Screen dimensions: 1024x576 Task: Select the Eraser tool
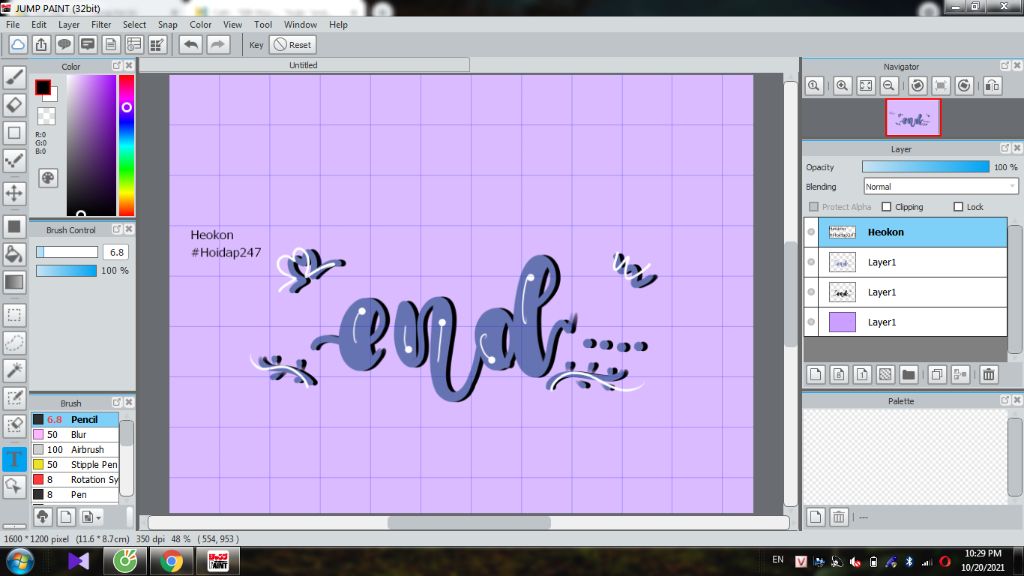pos(14,105)
